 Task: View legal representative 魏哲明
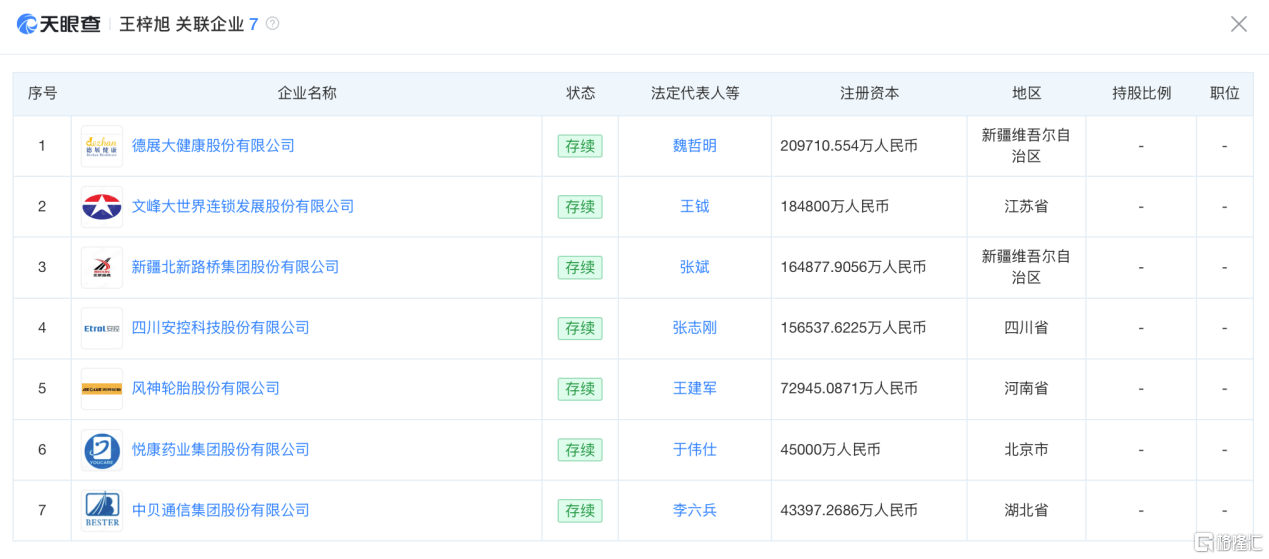(695, 146)
